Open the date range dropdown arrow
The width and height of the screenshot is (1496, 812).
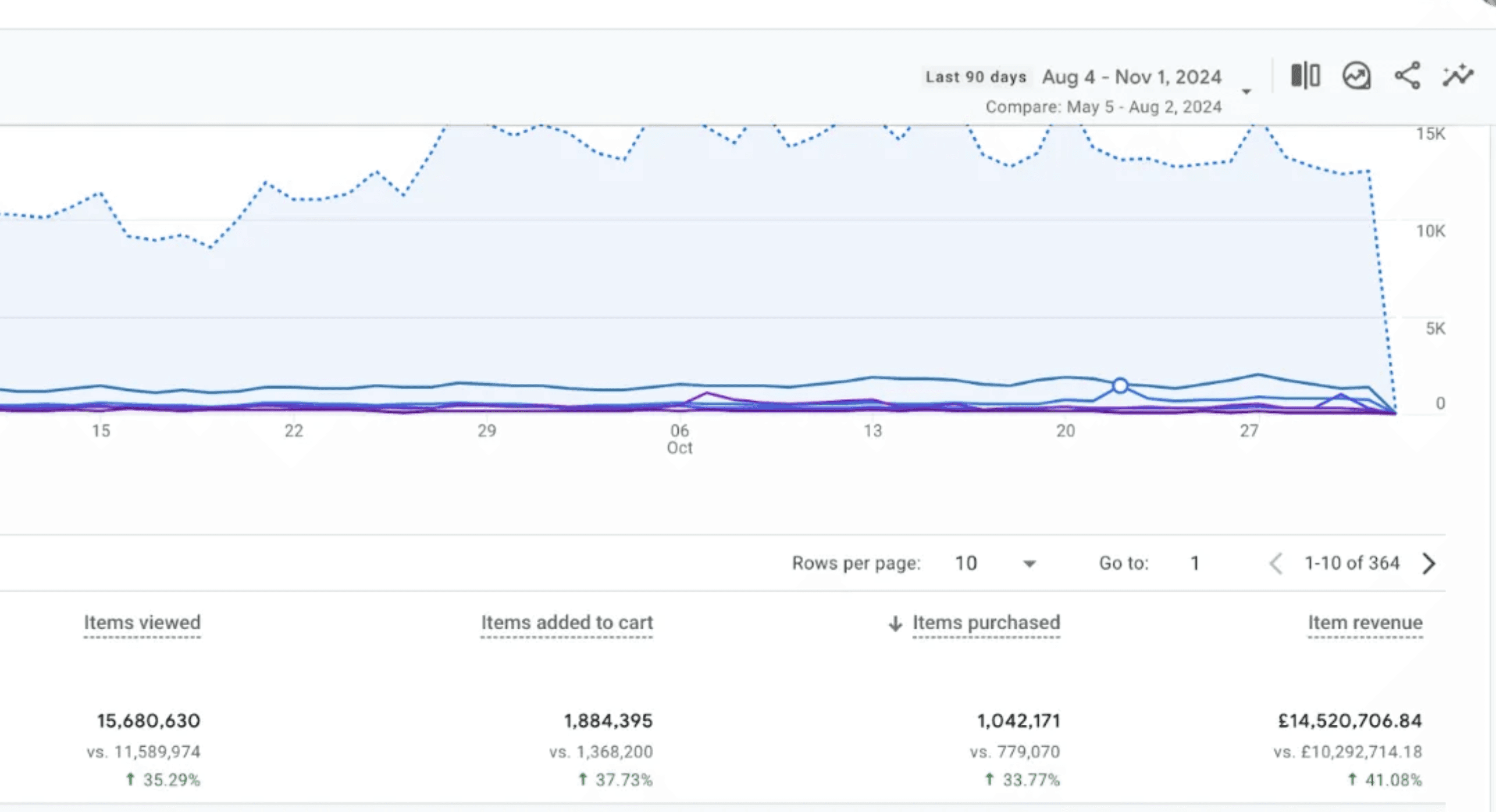click(x=1246, y=91)
